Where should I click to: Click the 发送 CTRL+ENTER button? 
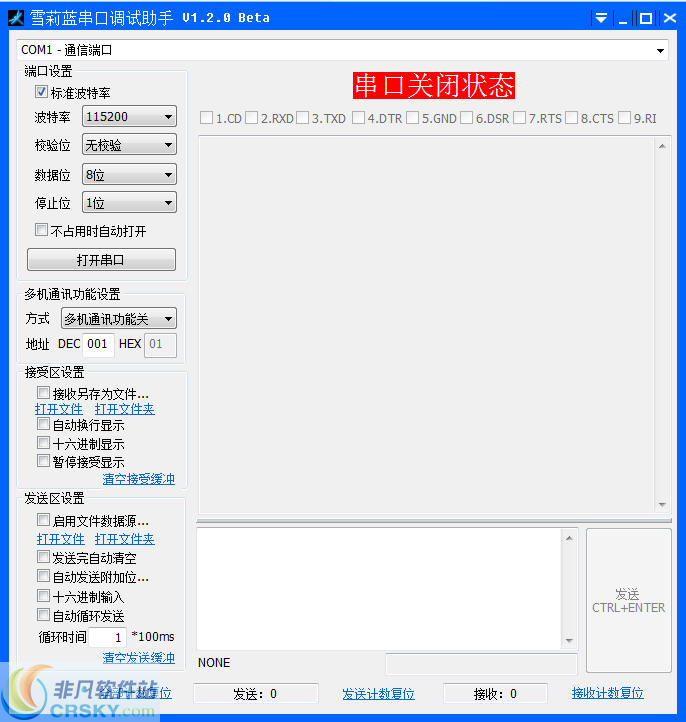(628, 600)
